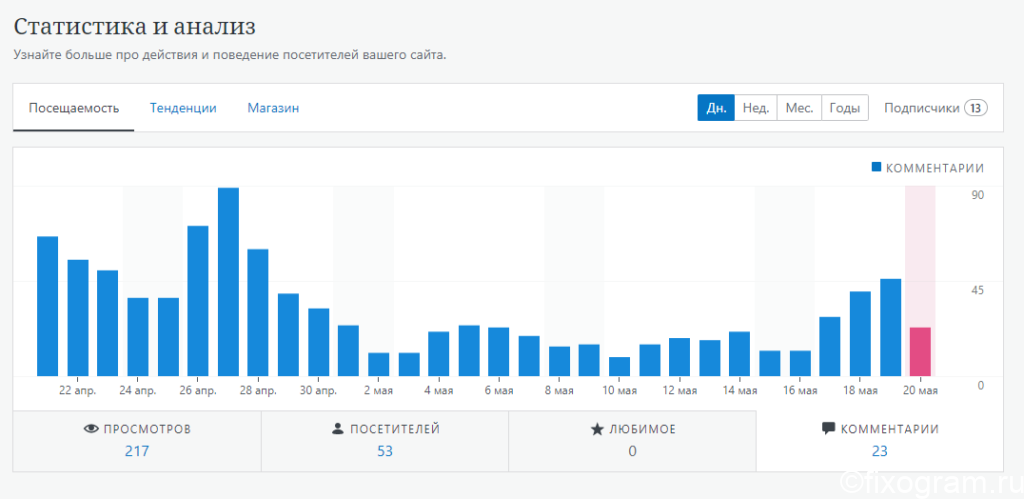The height and width of the screenshot is (499, 1024).
Task: Click the person icon beside Посетителей
Action: click(338, 429)
